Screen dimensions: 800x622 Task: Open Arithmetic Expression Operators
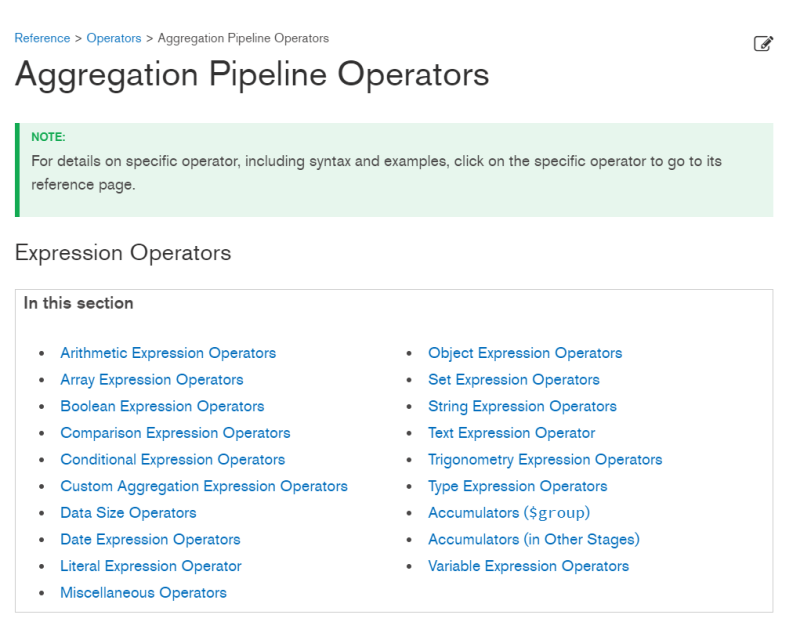point(167,353)
